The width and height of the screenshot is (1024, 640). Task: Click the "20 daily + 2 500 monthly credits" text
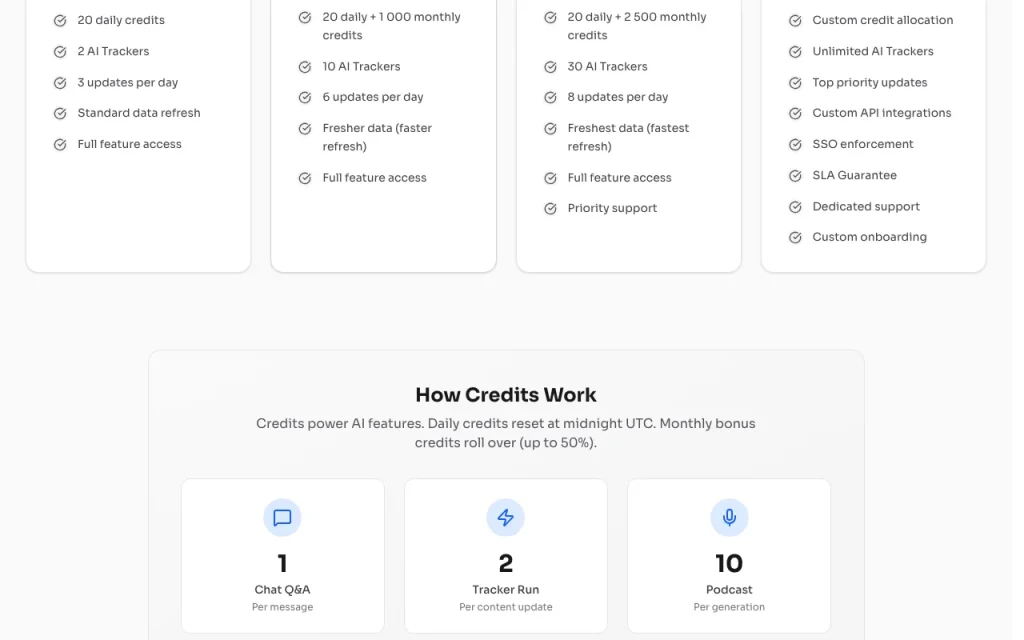637,26
